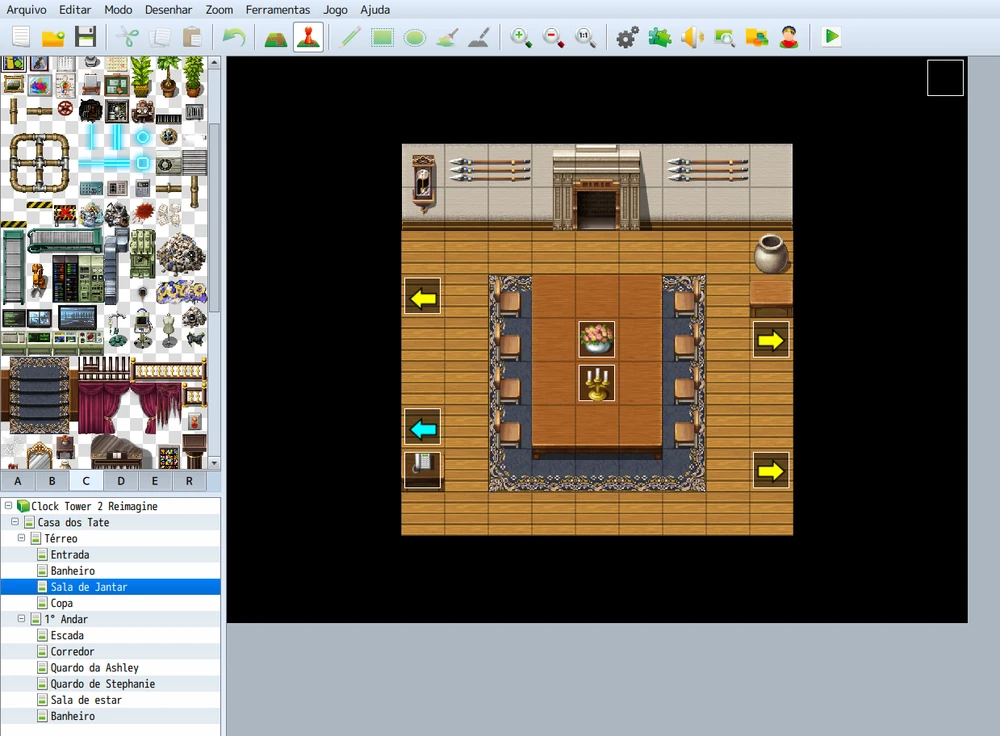Pick the Flood Fill tool
This screenshot has height=736, width=1000.
coord(447,38)
